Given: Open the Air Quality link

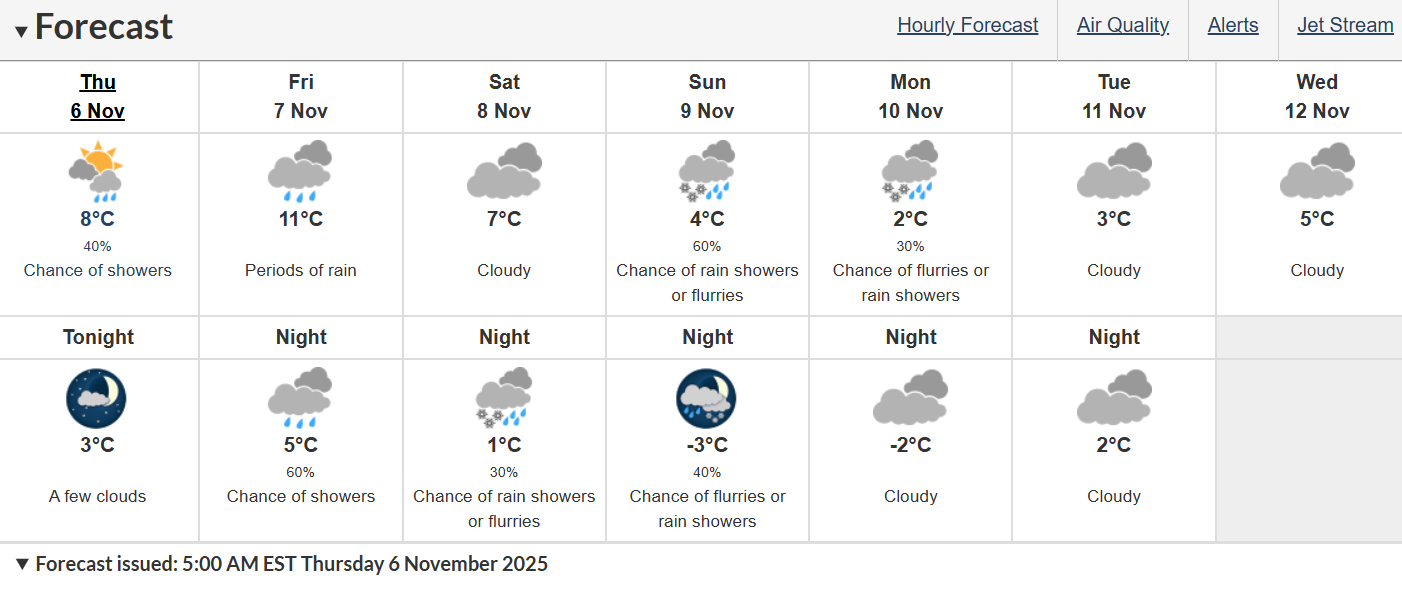Looking at the screenshot, I should [1122, 25].
